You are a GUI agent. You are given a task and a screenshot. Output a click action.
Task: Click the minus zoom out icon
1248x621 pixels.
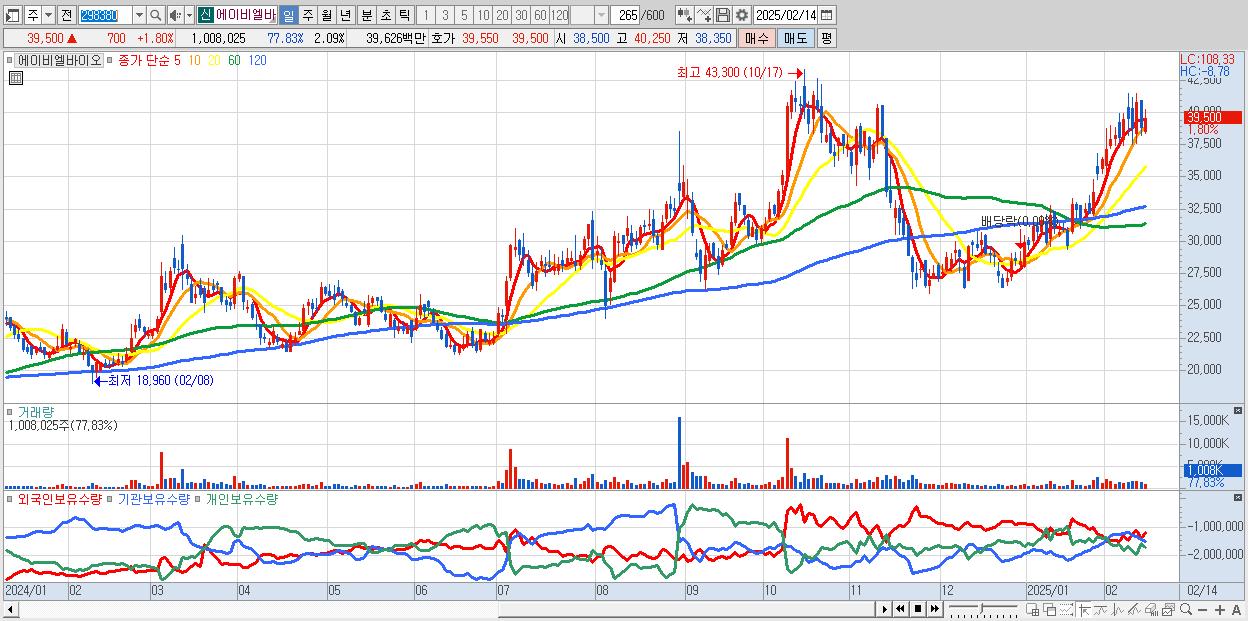[x=1203, y=609]
